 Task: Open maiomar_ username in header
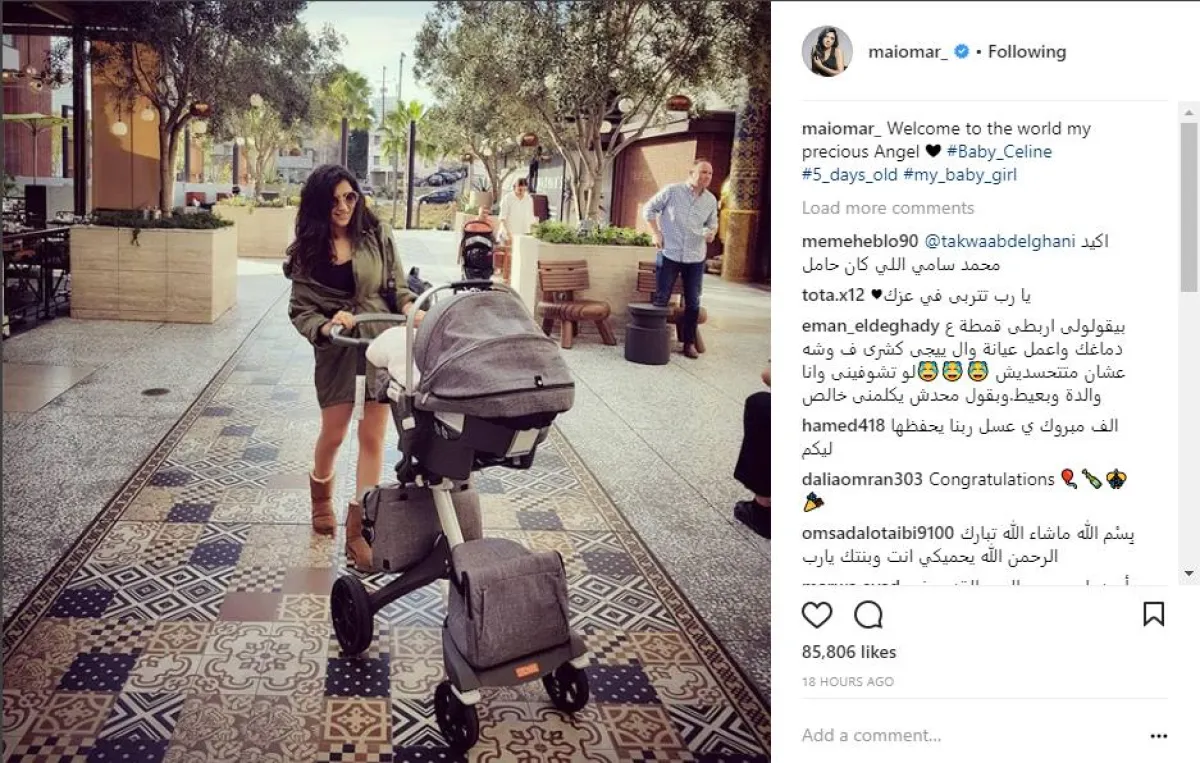907,52
